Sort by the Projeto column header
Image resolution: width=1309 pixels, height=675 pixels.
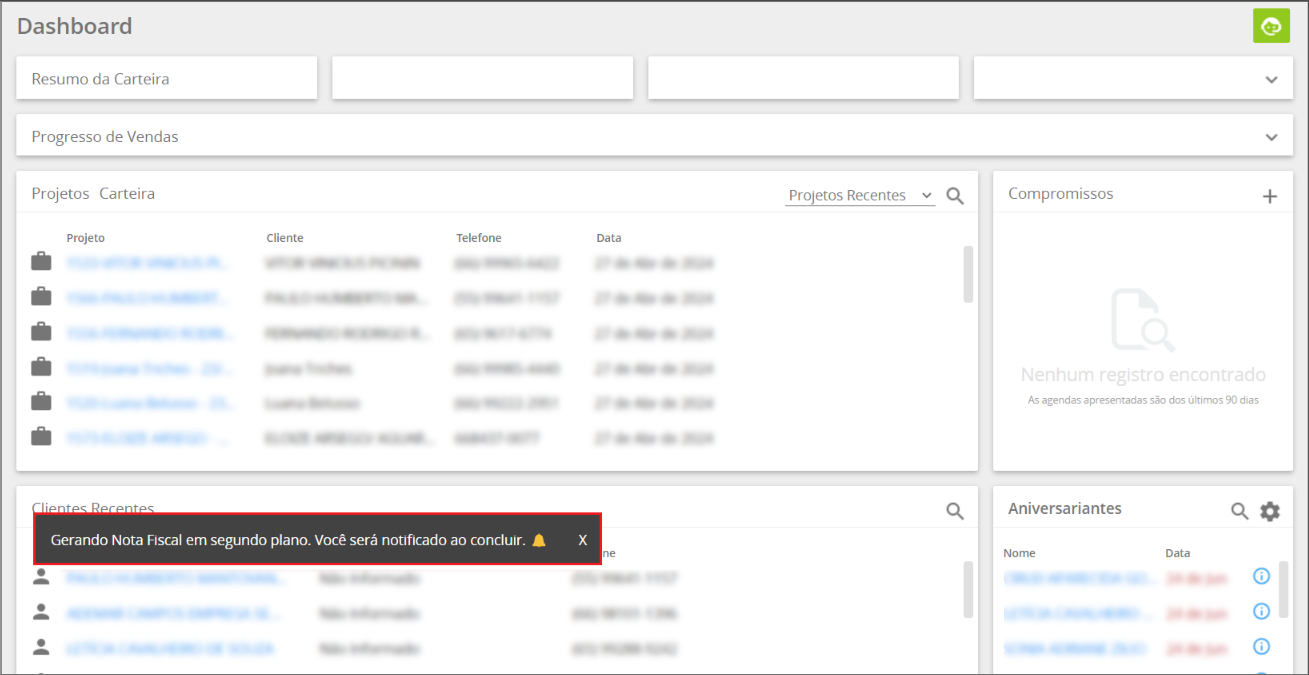pyautogui.click(x=85, y=238)
